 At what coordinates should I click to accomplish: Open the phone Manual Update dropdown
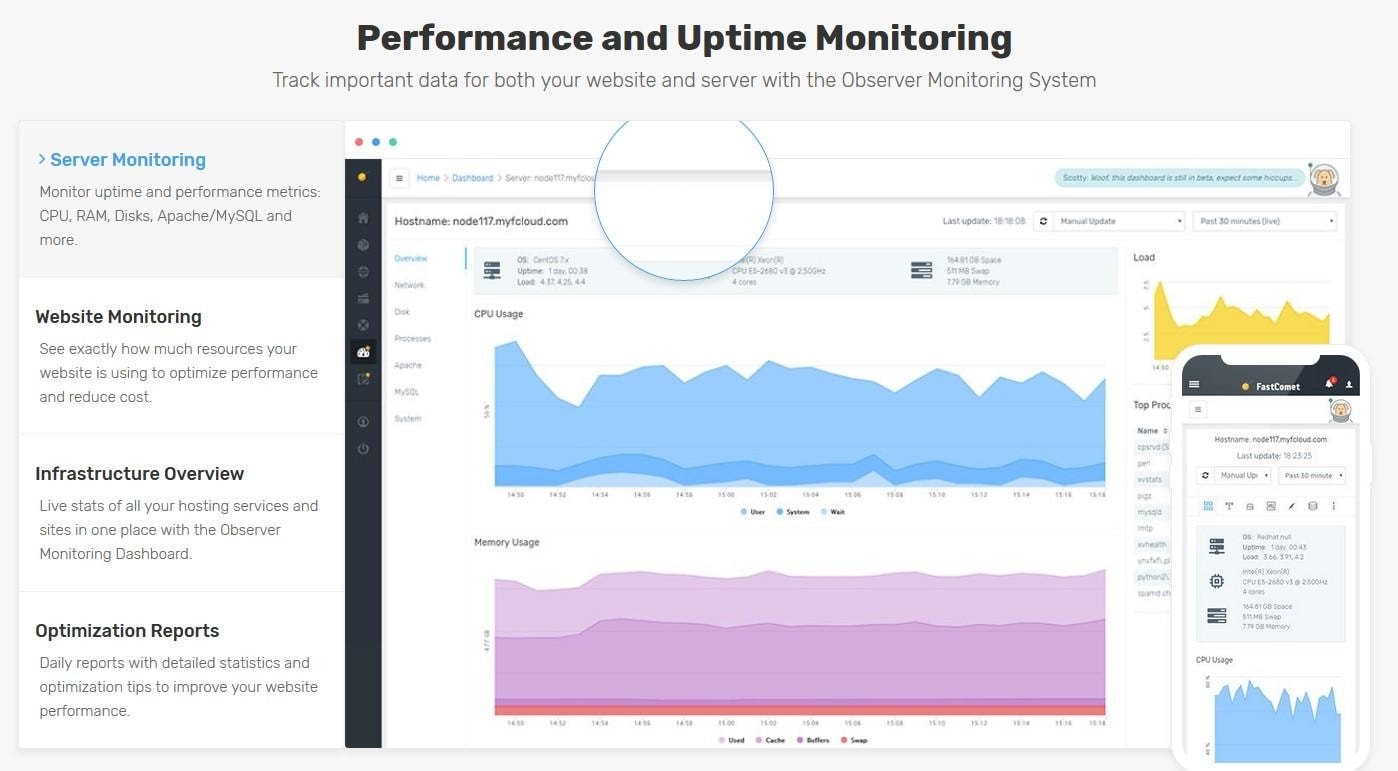(1243, 476)
